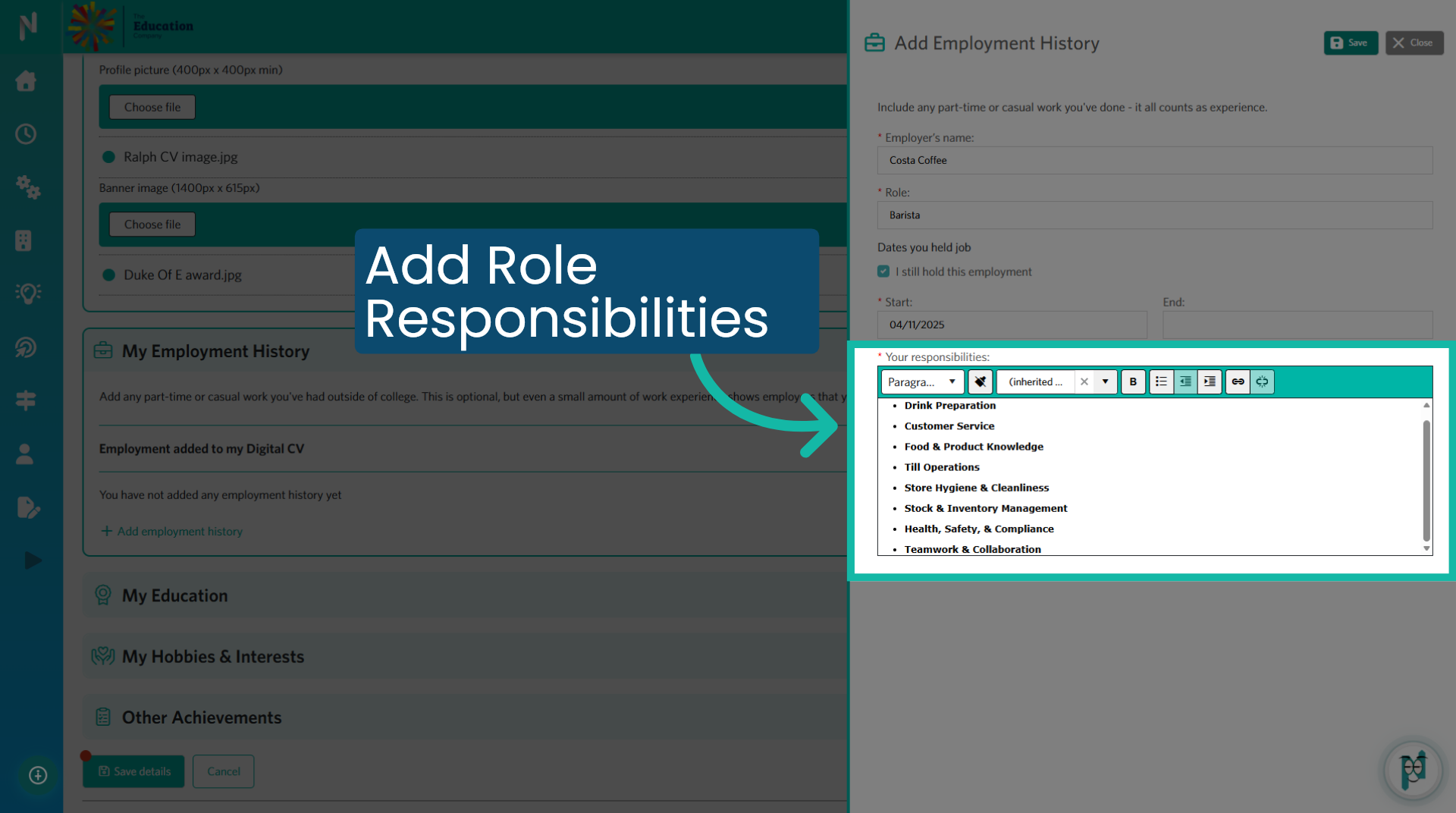This screenshot has height=813, width=1456.
Task: Open the building icon in sidebar
Action: 24,240
